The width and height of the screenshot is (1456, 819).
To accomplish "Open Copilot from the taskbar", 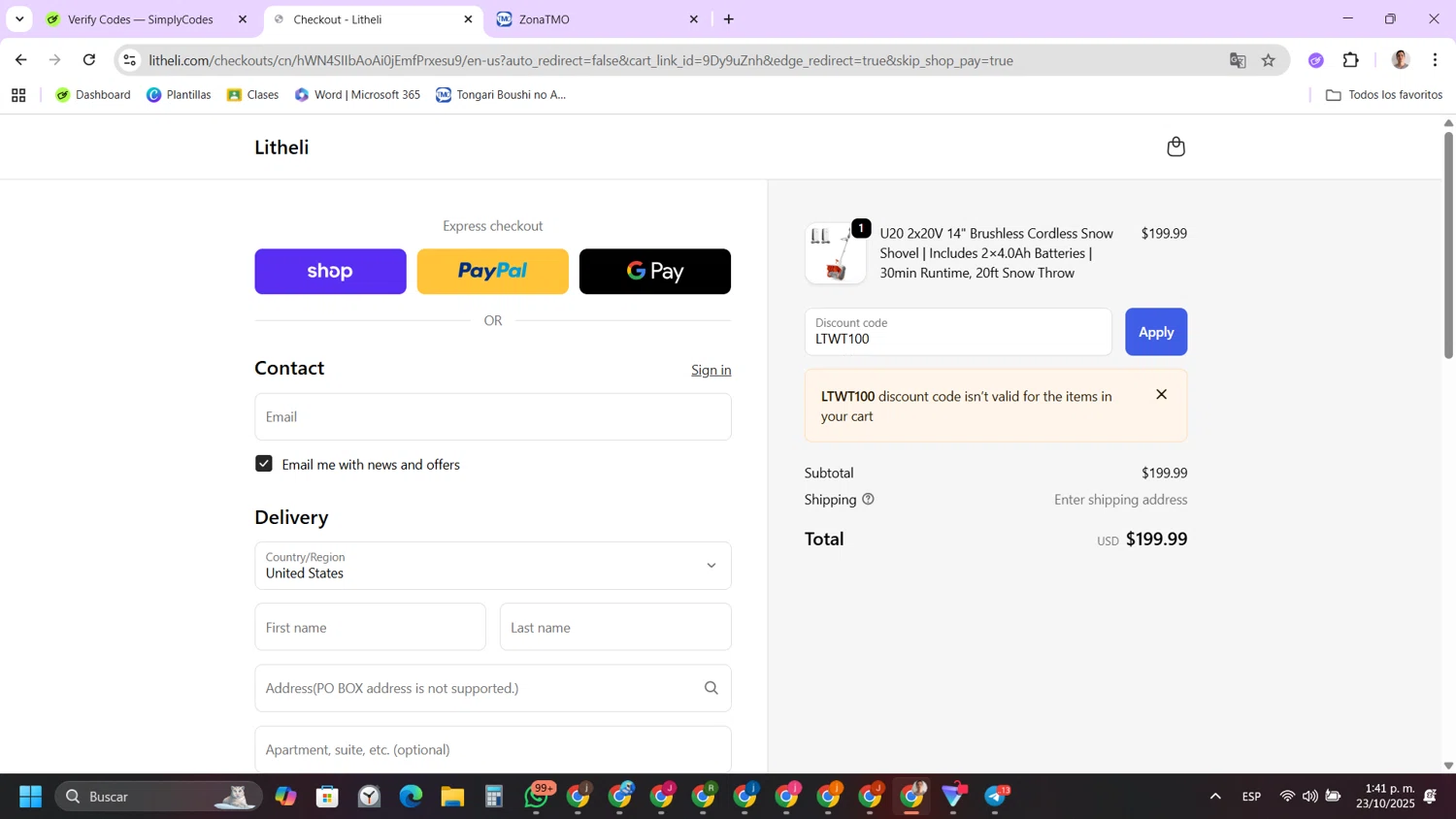I will pos(285,797).
